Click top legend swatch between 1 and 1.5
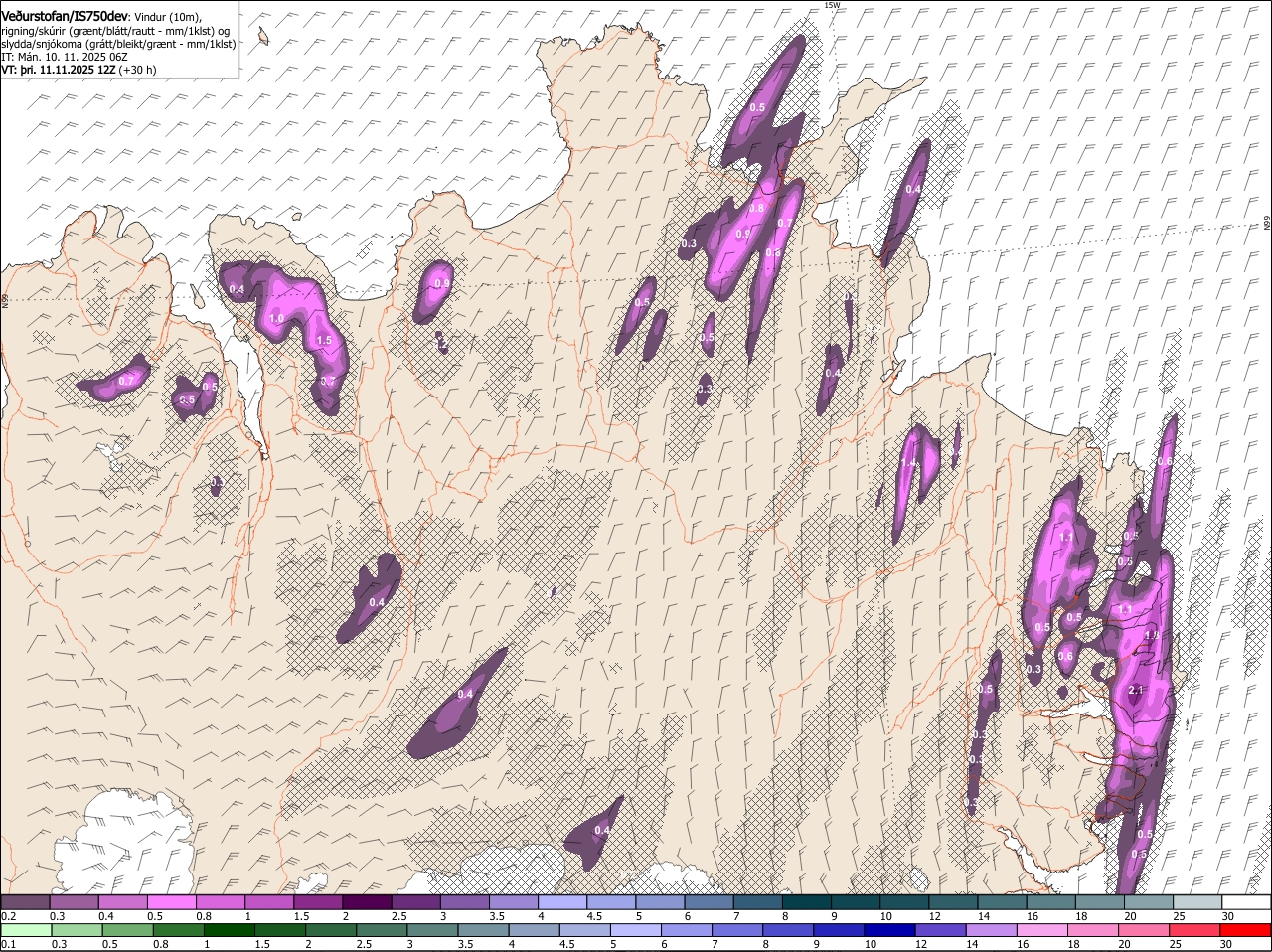This screenshot has height=952, width=1272. point(269,901)
